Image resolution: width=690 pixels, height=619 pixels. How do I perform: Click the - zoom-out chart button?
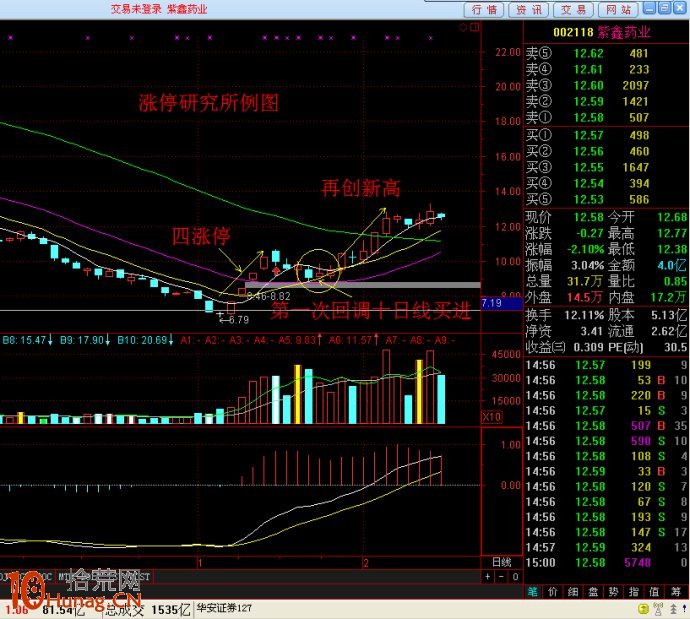[501, 576]
